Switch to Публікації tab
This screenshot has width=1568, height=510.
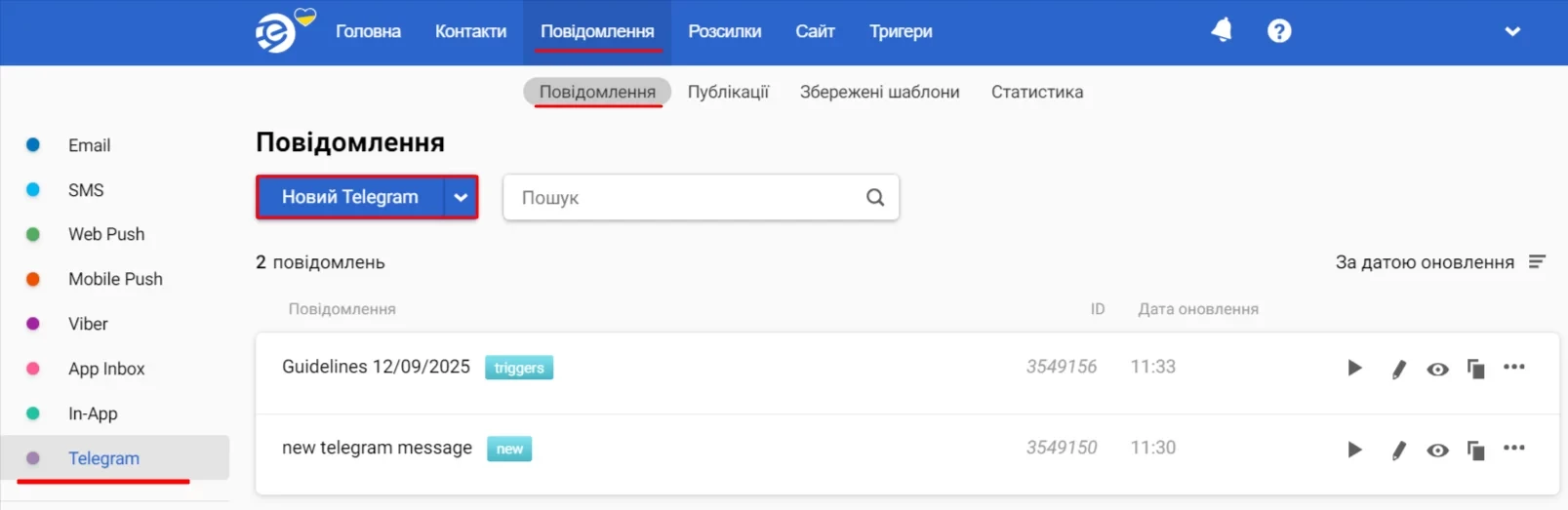click(728, 92)
